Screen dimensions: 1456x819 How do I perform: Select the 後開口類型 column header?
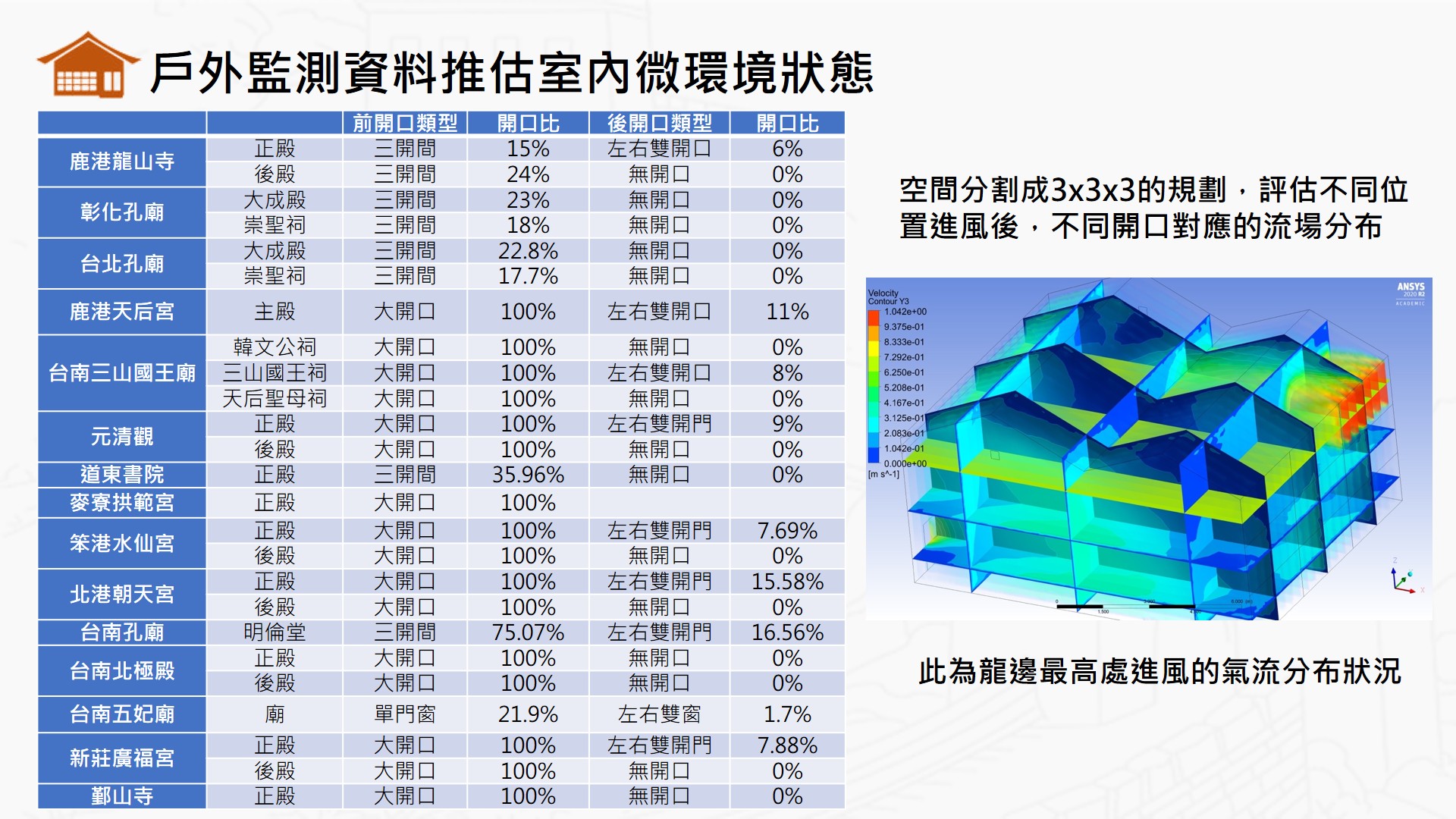point(659,123)
